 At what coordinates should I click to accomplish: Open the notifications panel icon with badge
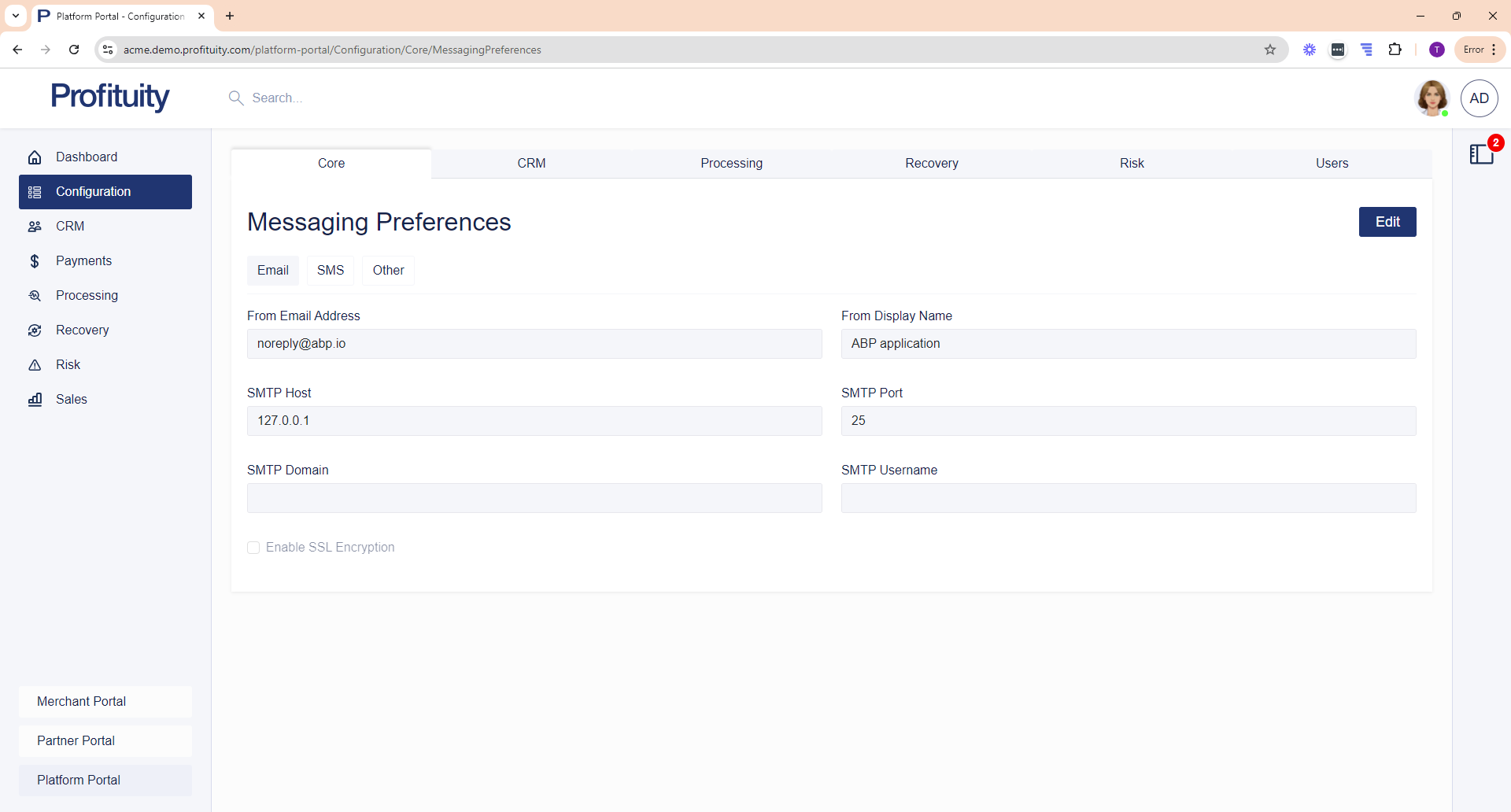pos(1482,153)
